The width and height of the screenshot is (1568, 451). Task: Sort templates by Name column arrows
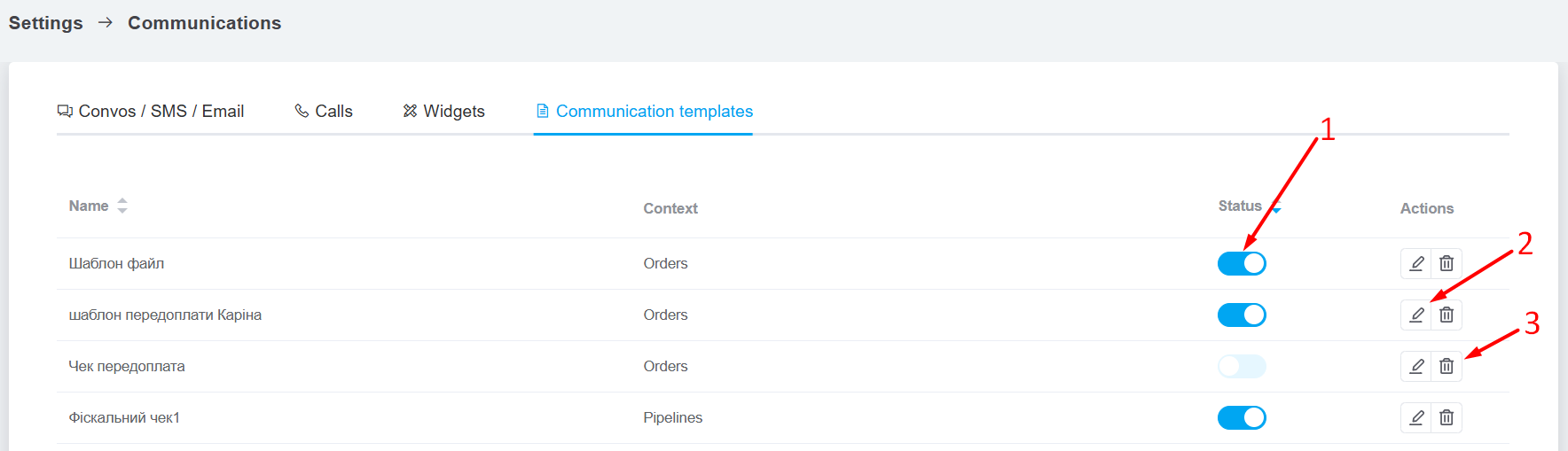pos(122,206)
